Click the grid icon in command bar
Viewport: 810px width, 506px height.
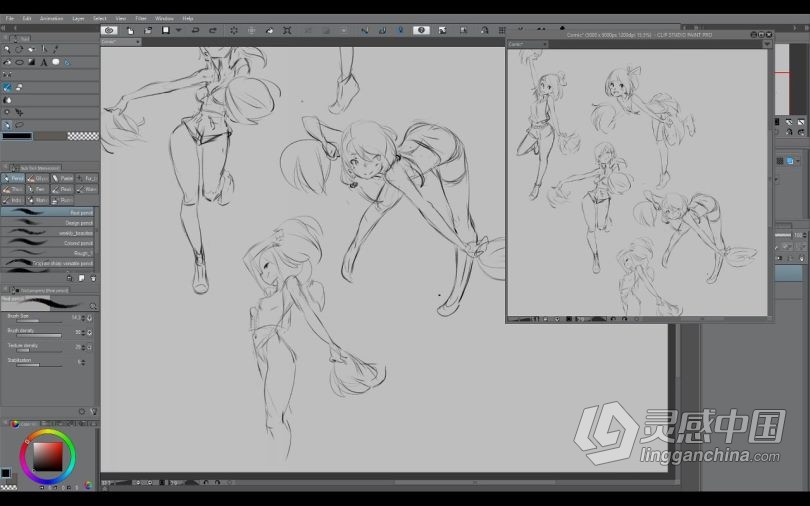[x=502, y=30]
